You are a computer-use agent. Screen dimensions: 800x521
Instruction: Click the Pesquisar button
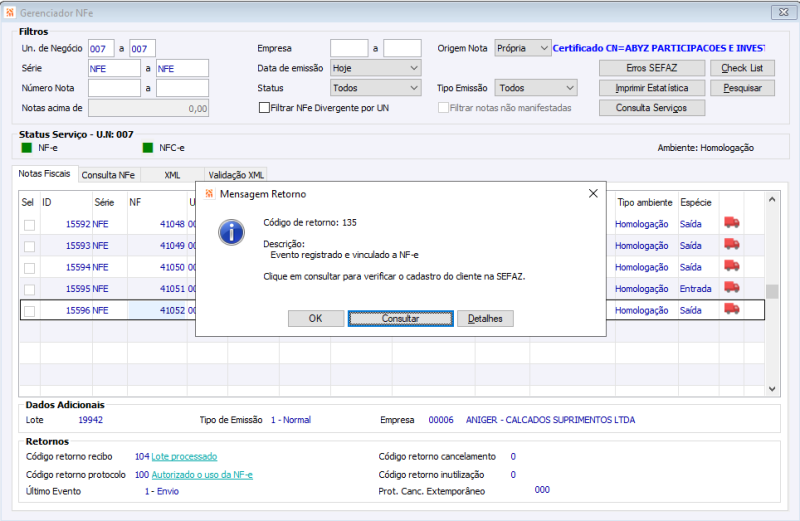[x=742, y=88]
